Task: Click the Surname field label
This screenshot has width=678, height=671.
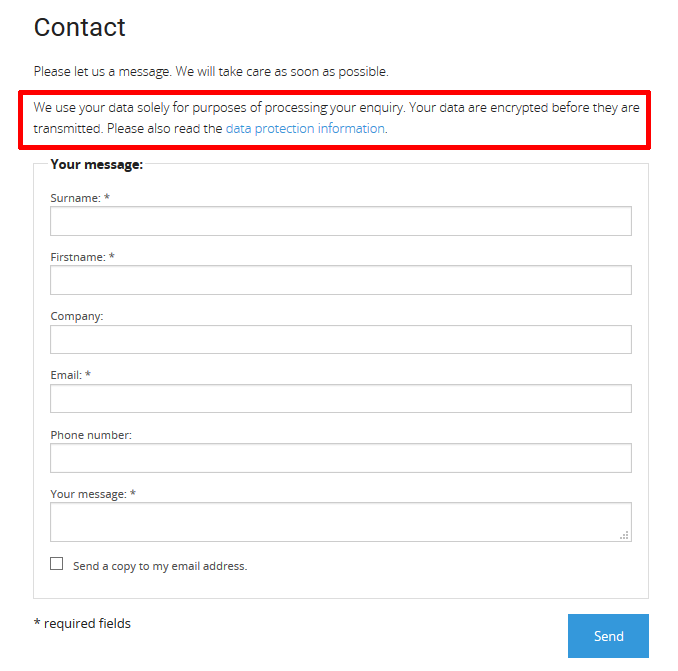Action: point(80,198)
